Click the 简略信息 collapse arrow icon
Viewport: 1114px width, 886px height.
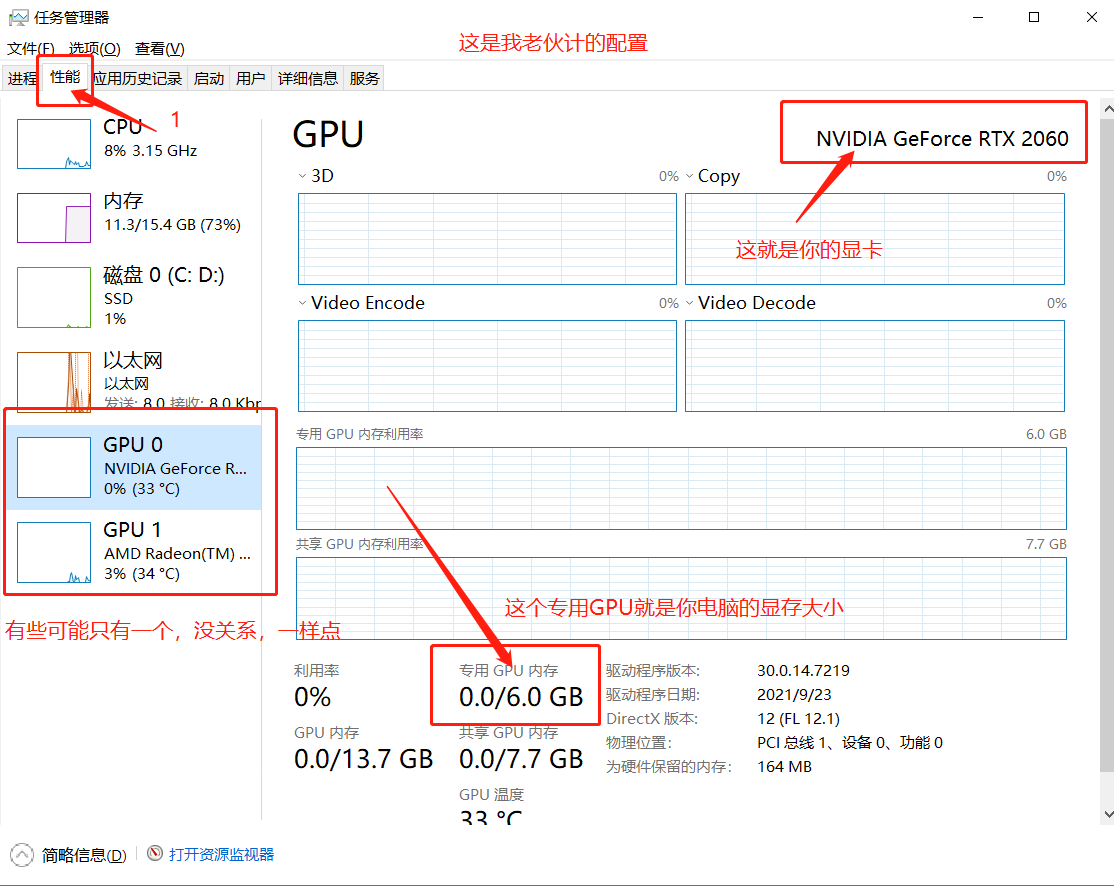coord(22,855)
